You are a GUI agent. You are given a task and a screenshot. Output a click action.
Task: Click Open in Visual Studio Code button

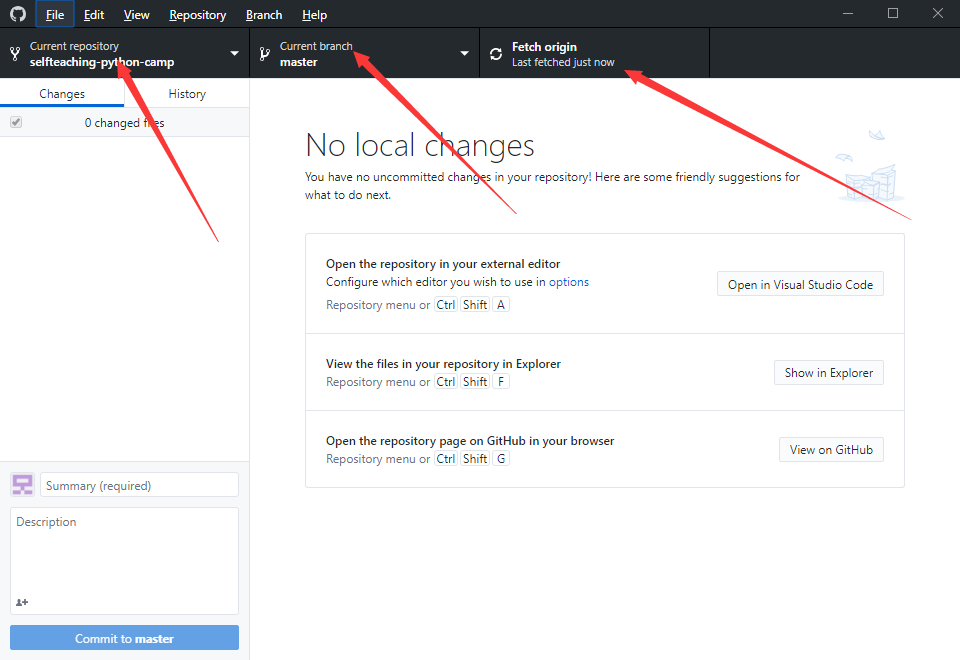point(800,284)
